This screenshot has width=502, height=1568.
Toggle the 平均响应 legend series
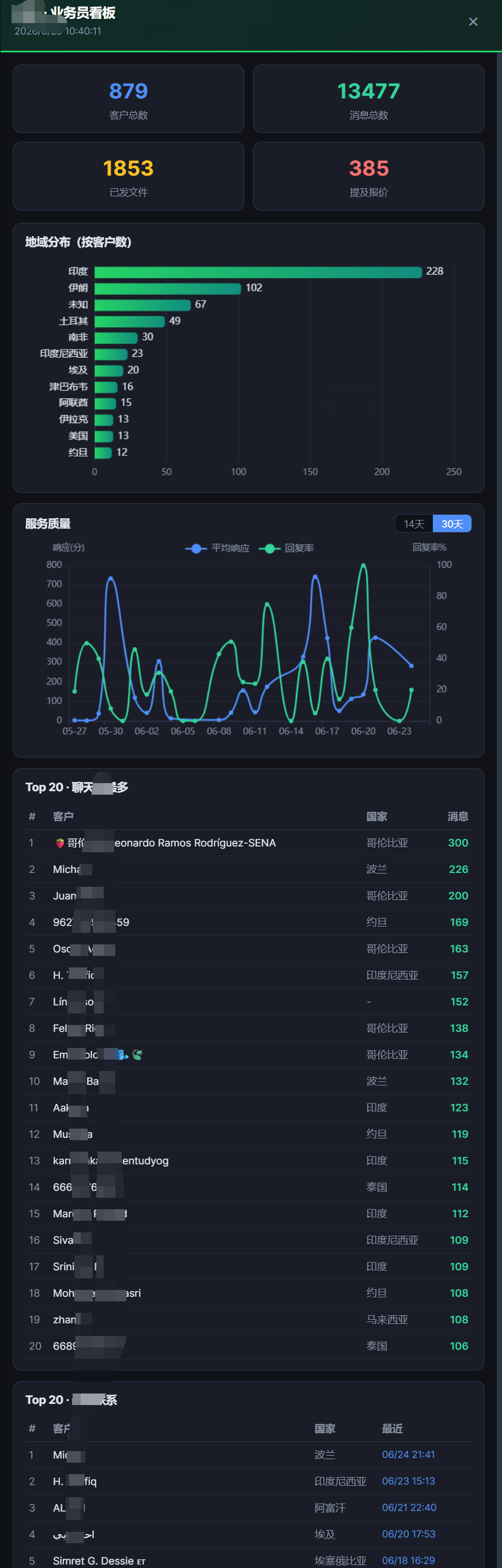point(217,548)
